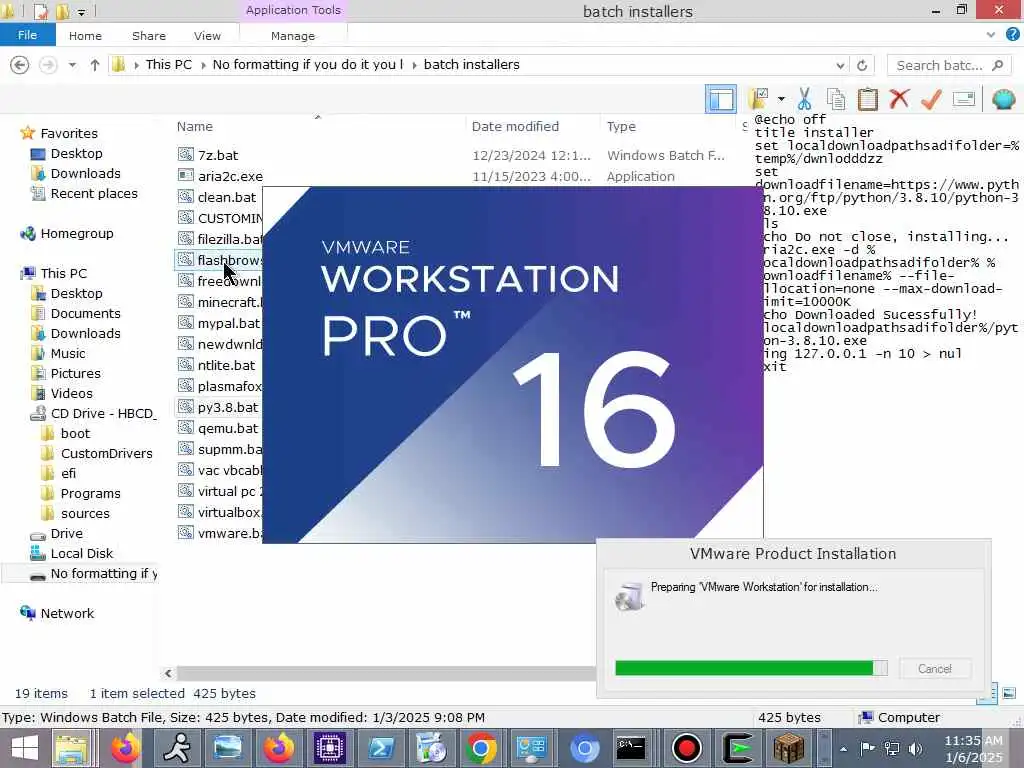Expand the ribbon chevron

click(x=991, y=35)
